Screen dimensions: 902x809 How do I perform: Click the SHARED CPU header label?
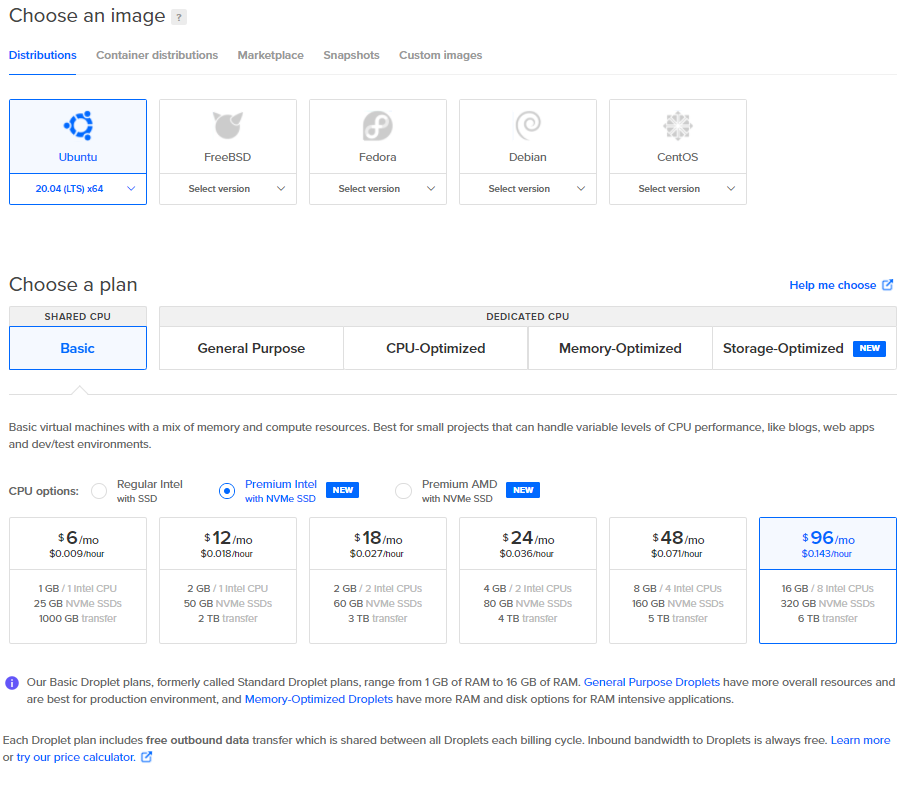click(78, 316)
